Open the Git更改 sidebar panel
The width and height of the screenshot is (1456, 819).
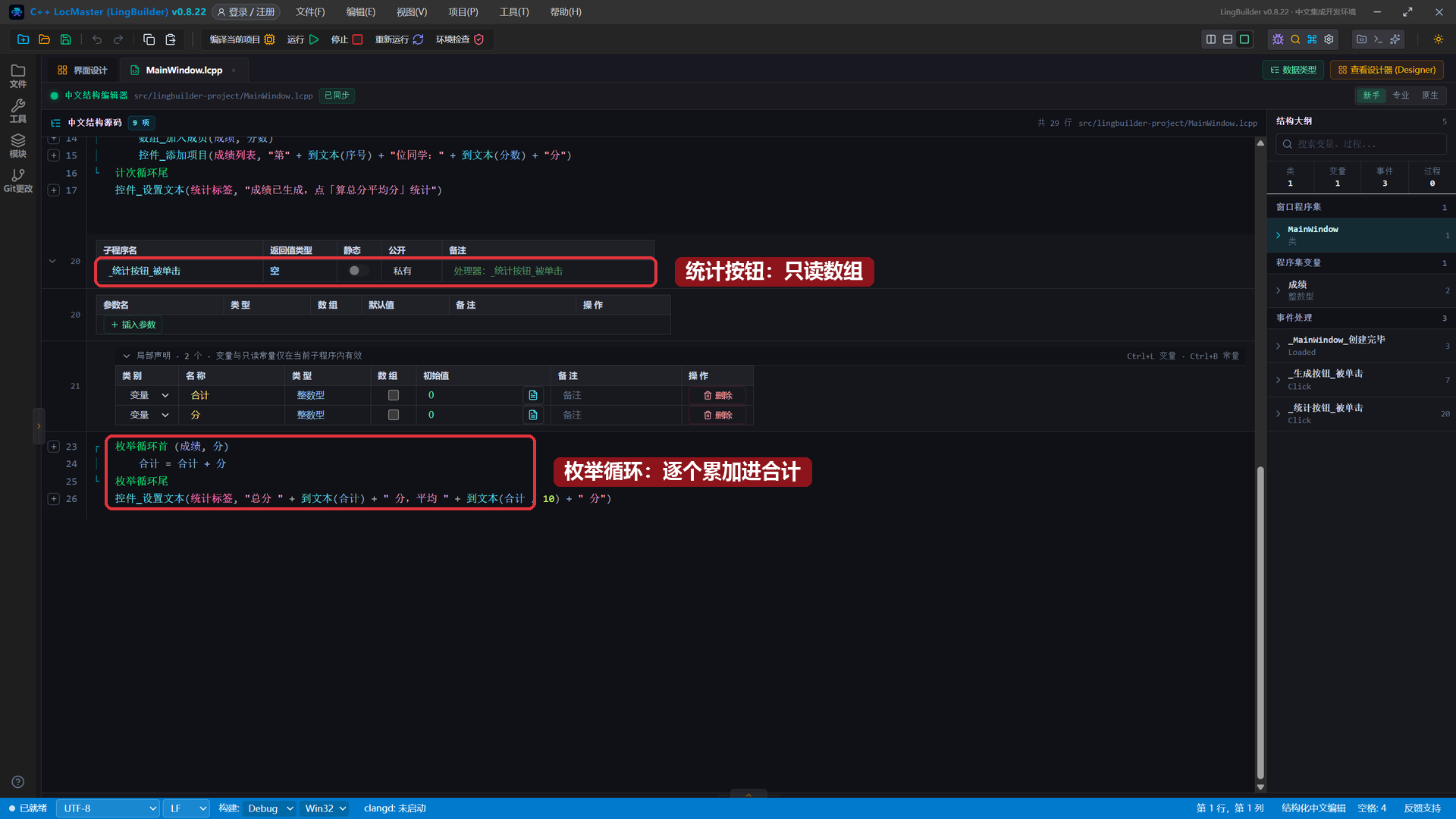coord(18,180)
